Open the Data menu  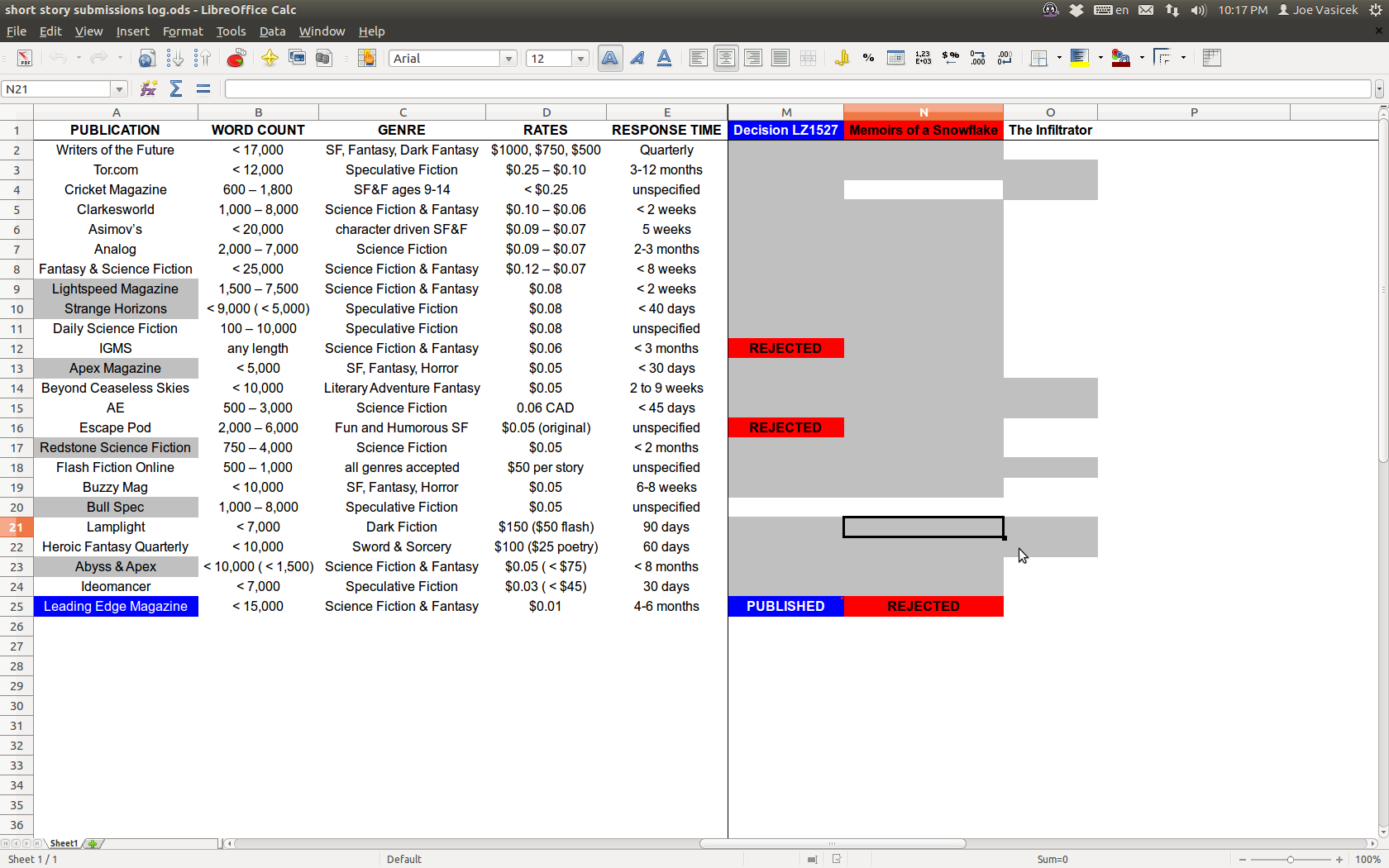coord(272,31)
